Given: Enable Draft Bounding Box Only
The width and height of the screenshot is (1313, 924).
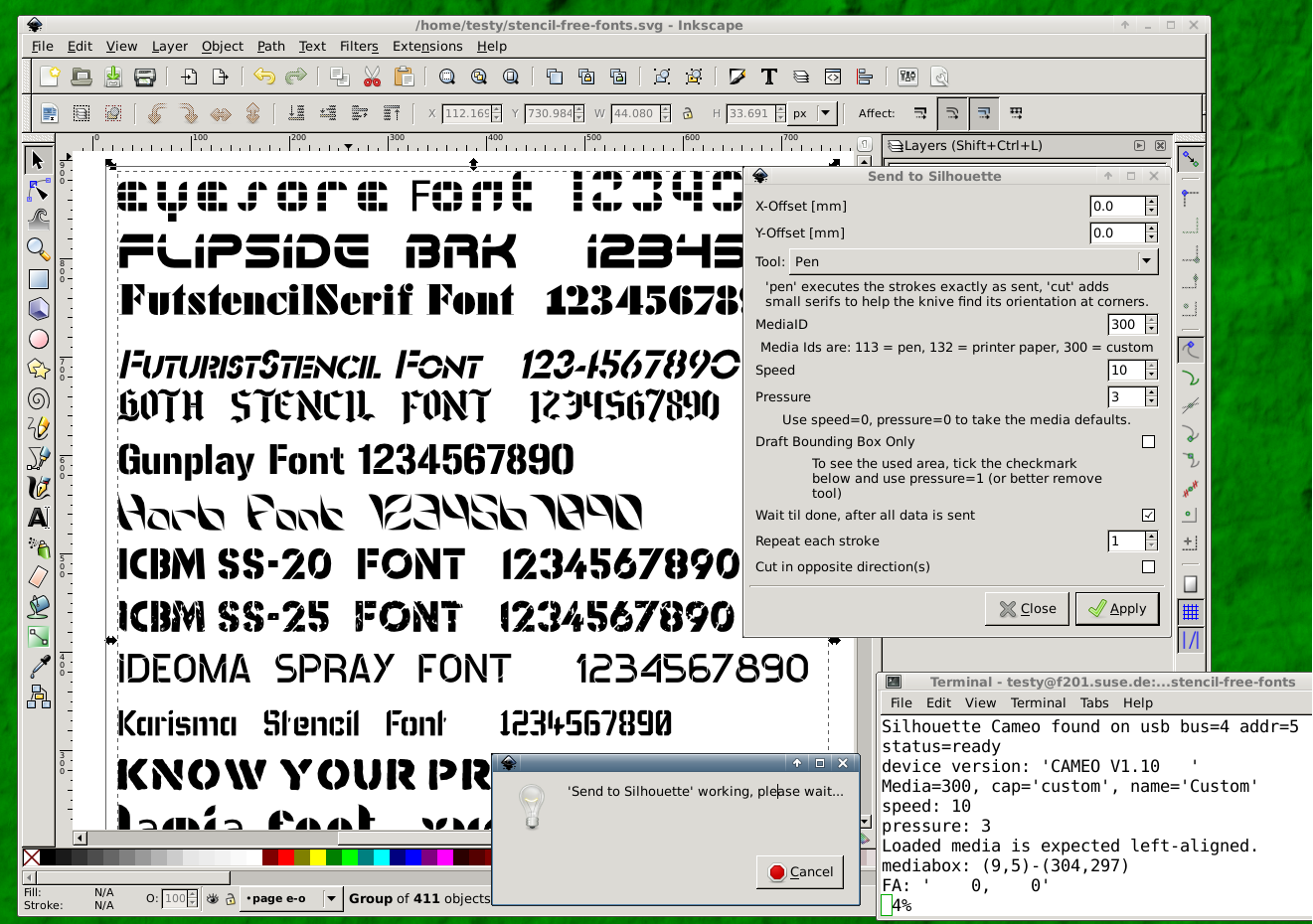Looking at the screenshot, I should click(x=1148, y=441).
